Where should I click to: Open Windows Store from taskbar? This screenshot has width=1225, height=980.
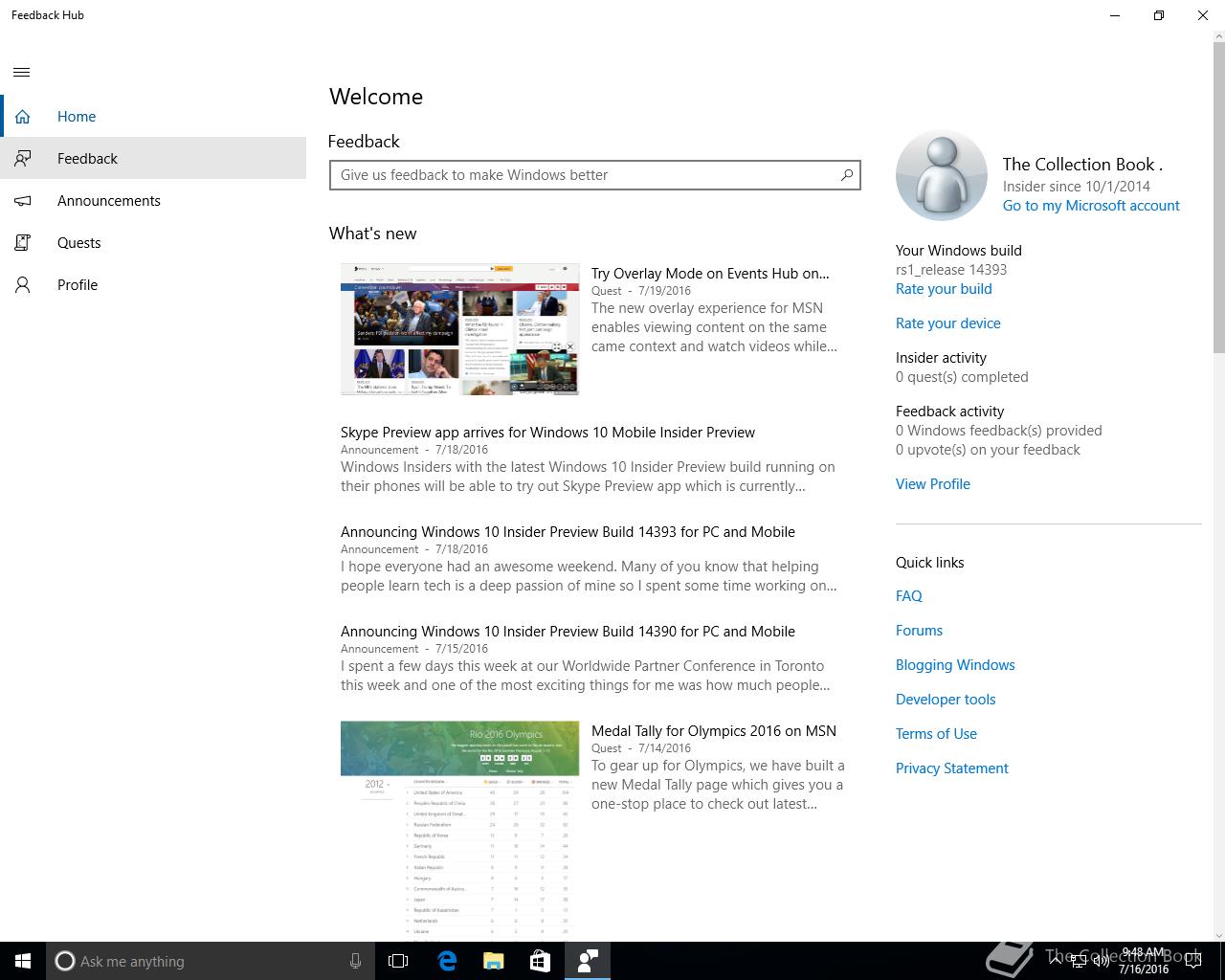tap(541, 961)
